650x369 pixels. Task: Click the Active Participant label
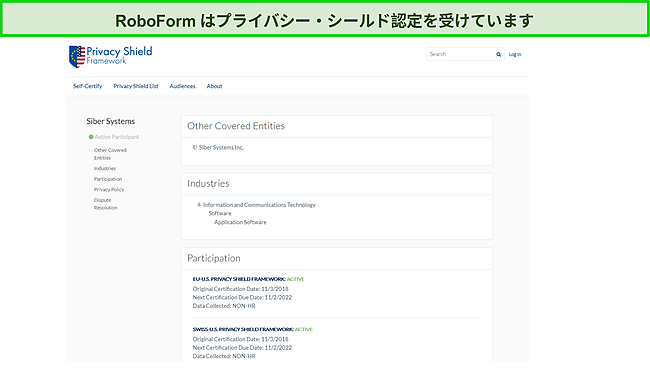(x=117, y=137)
